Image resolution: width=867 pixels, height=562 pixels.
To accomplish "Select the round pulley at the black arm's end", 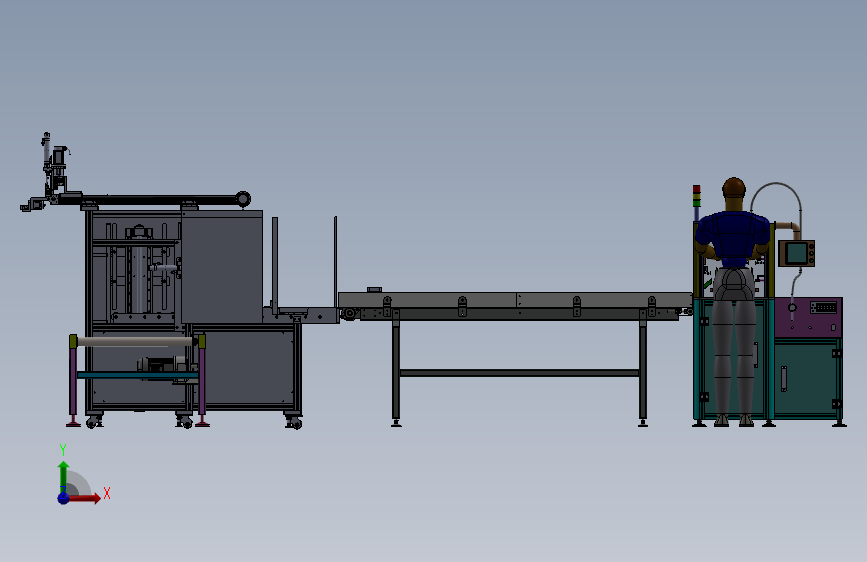I will point(243,199).
